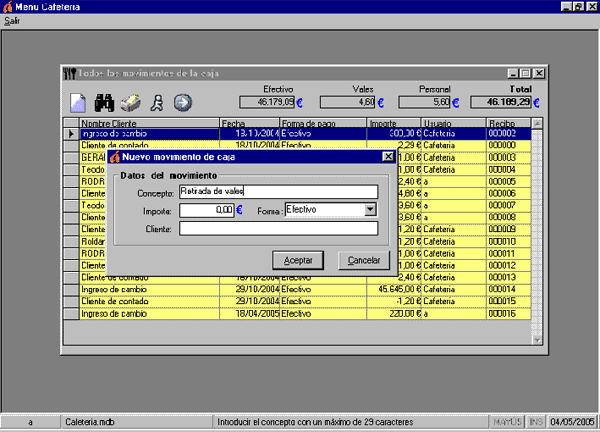600x432 pixels.
Task: Click the Recibo 000013 cell
Action: 509,277
